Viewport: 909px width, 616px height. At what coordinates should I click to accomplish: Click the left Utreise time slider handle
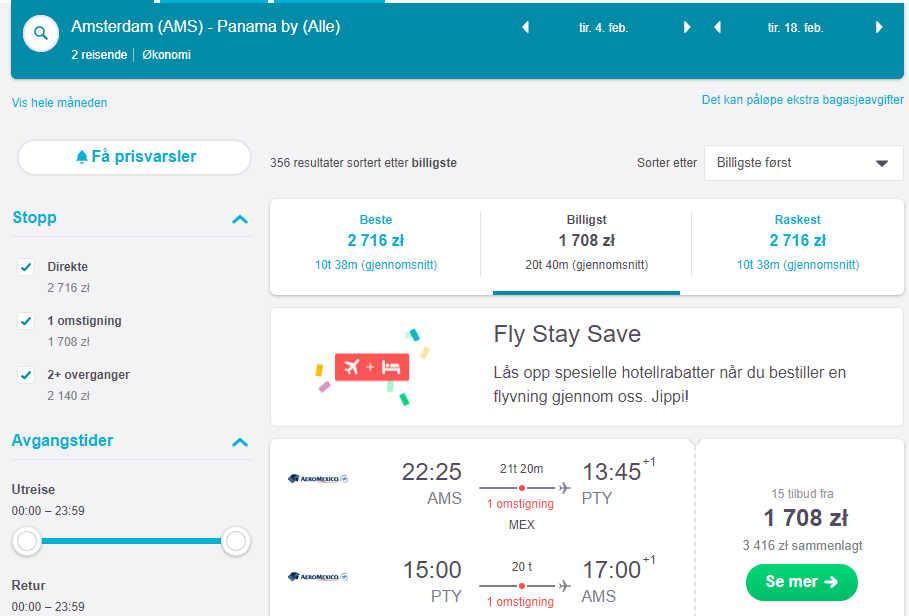(x=27, y=541)
